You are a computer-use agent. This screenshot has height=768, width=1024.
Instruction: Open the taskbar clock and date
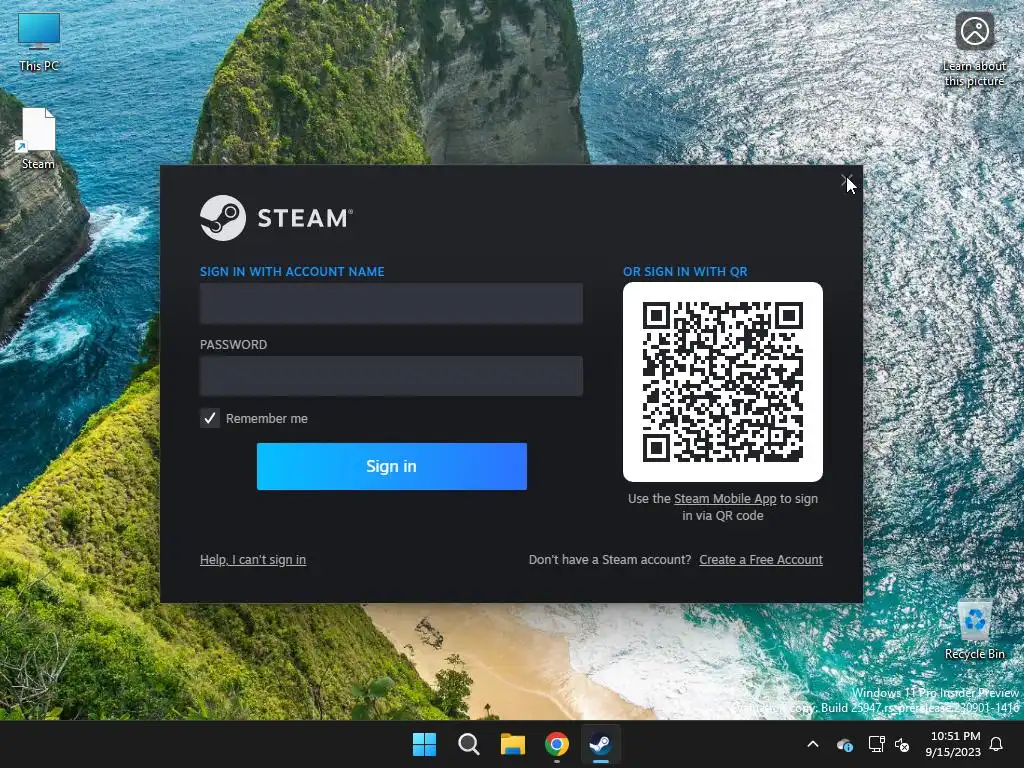[x=953, y=744]
